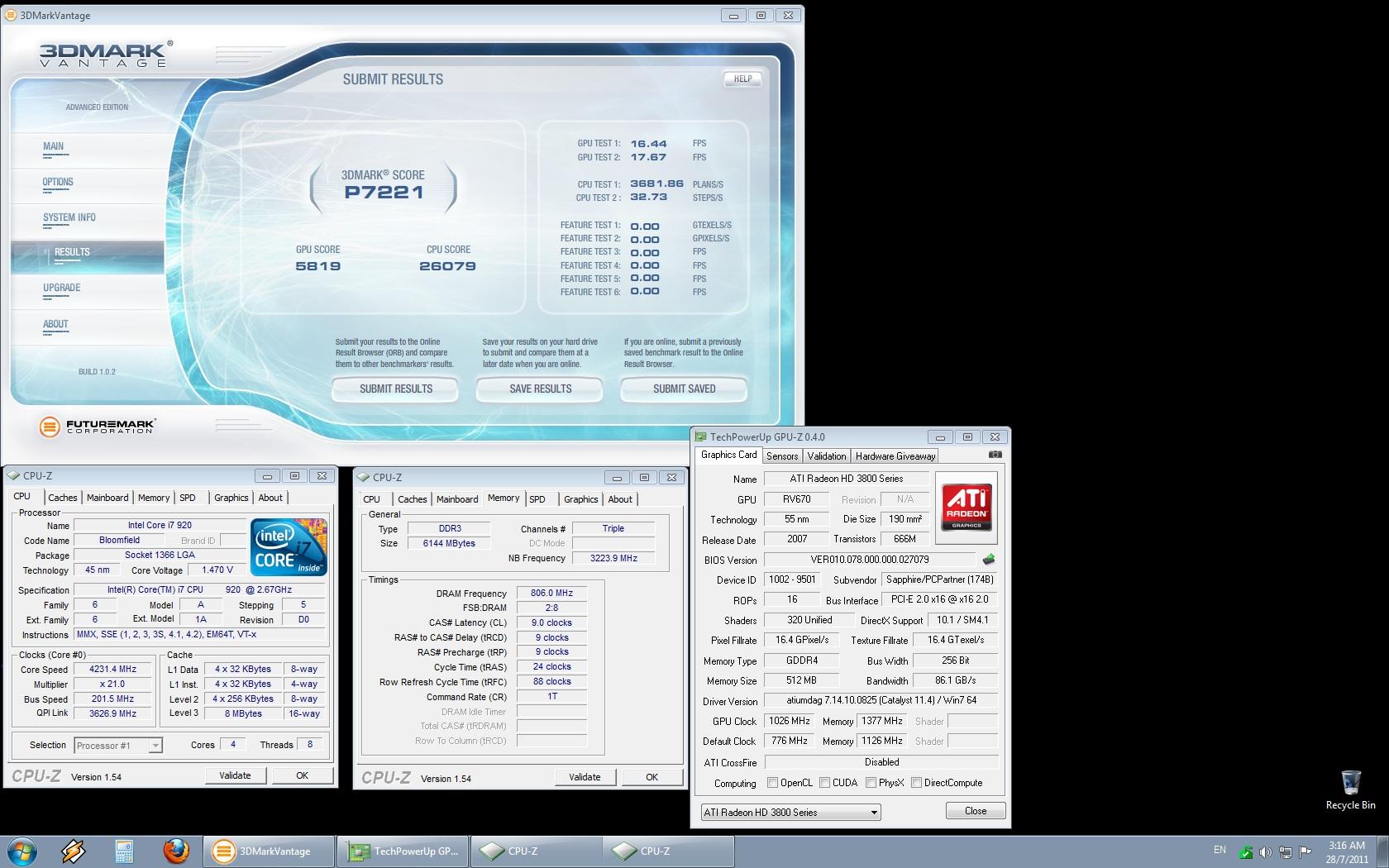The height and width of the screenshot is (868, 1389).
Task: Click the Action Center flag tray icon
Action: coord(1305,851)
